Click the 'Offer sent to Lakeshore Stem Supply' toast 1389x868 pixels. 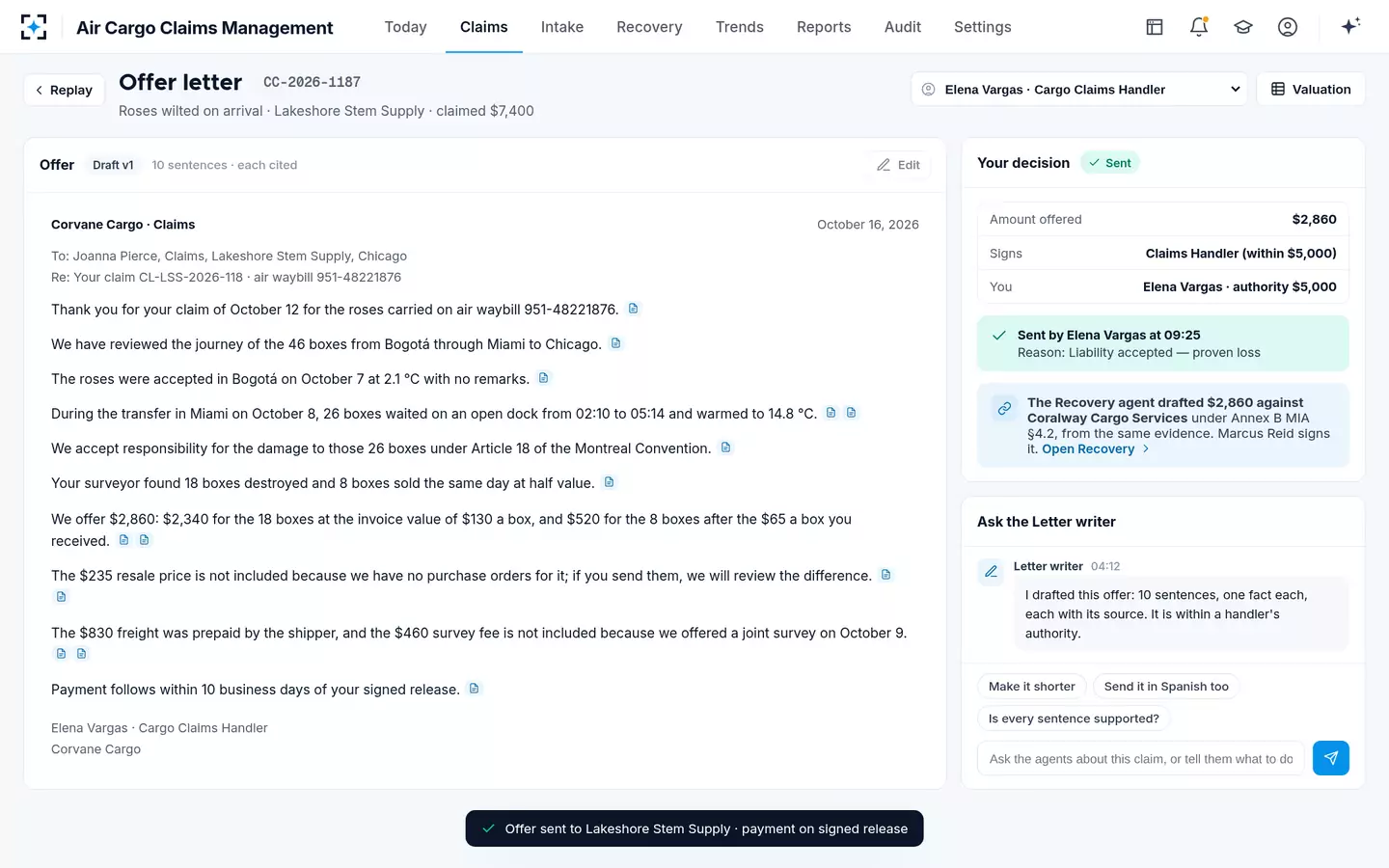point(694,828)
